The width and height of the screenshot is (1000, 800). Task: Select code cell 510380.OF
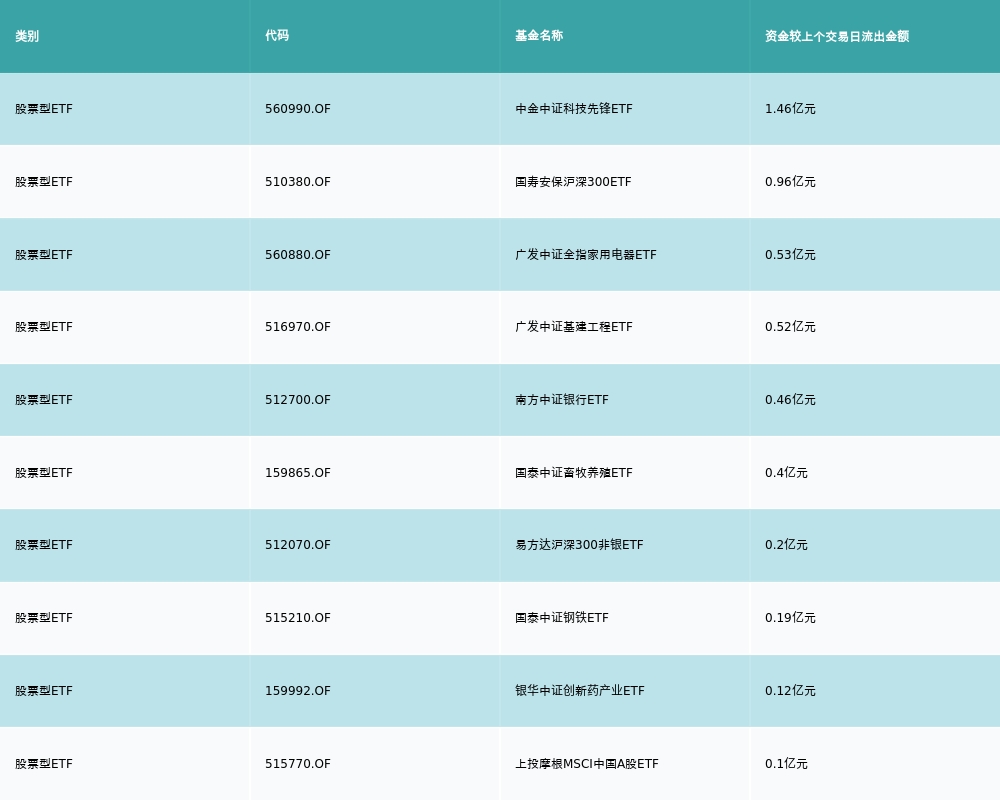[298, 182]
